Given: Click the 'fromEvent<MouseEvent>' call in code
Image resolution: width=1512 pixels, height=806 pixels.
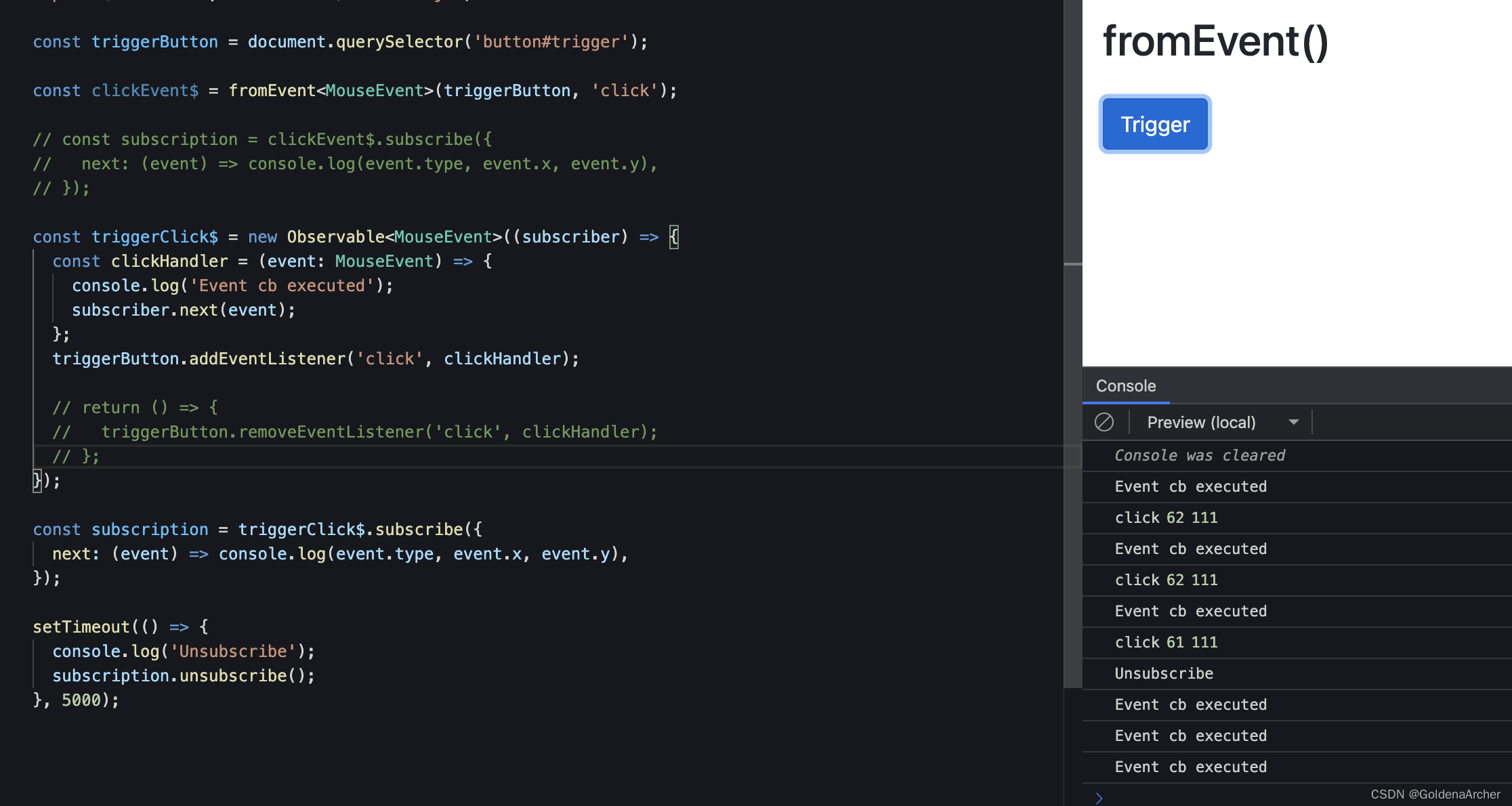Looking at the screenshot, I should 330,91.
